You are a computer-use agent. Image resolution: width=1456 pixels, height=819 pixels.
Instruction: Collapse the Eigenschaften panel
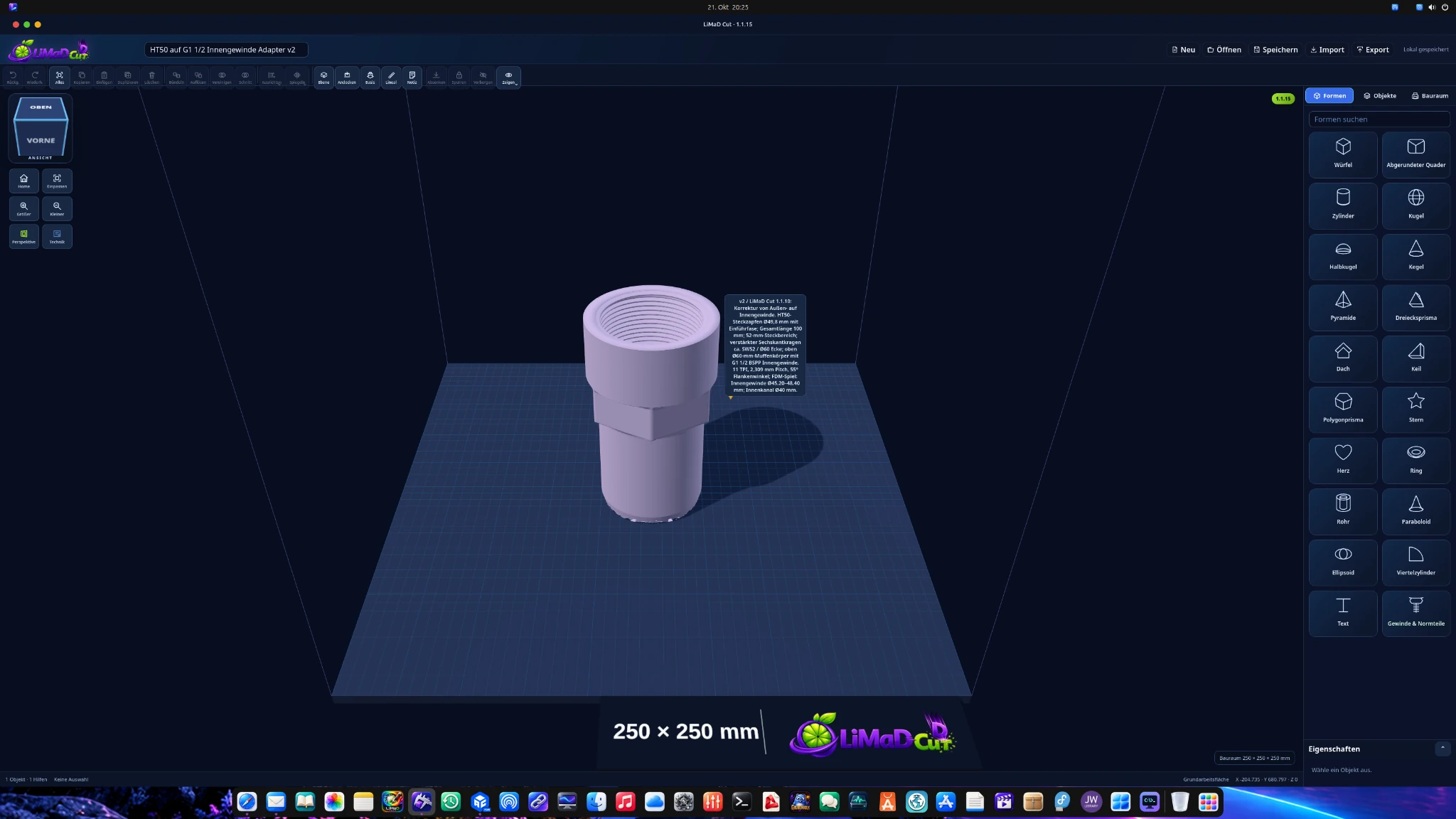coord(1442,748)
